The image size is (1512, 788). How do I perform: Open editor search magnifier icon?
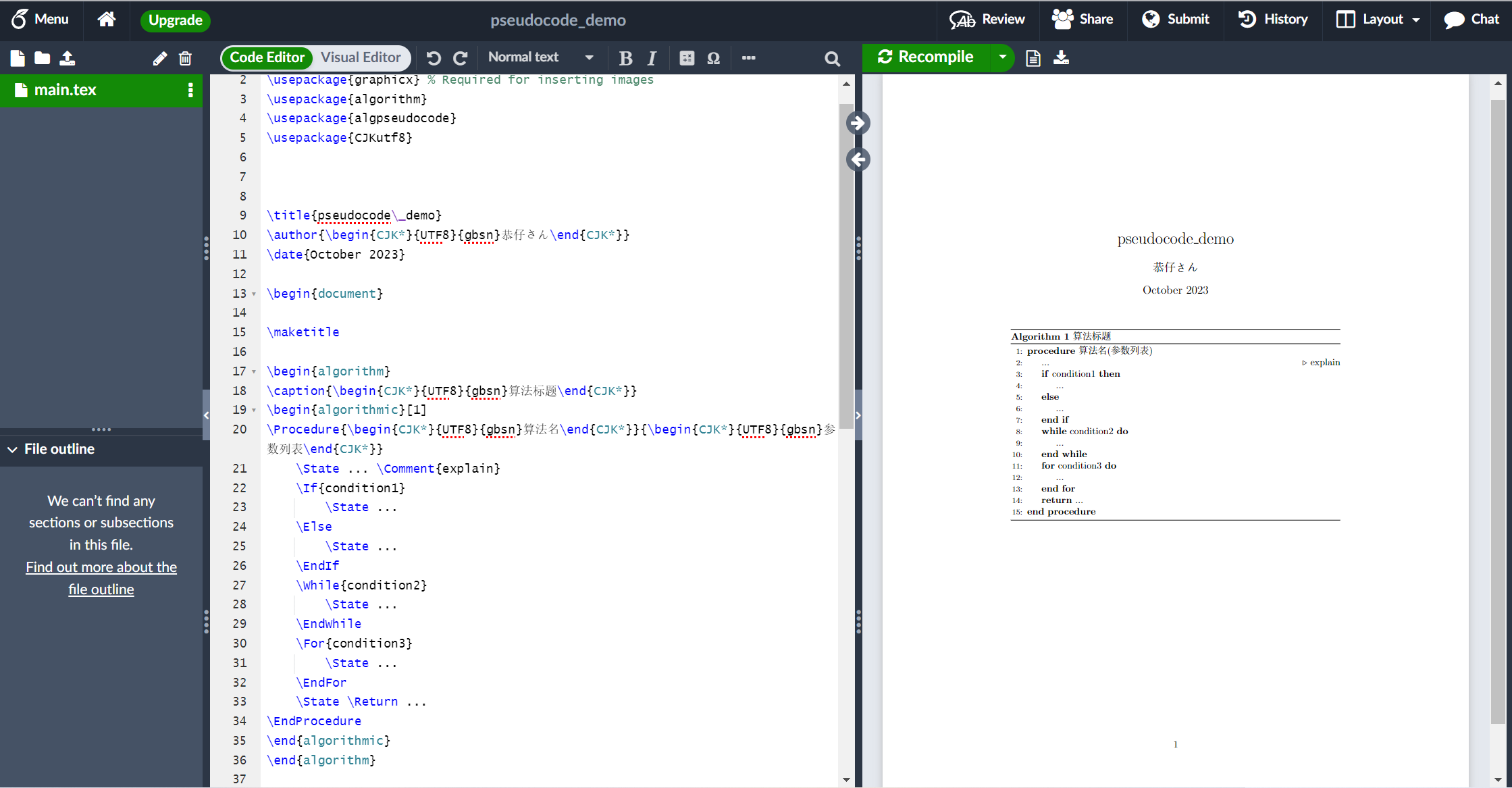(832, 59)
